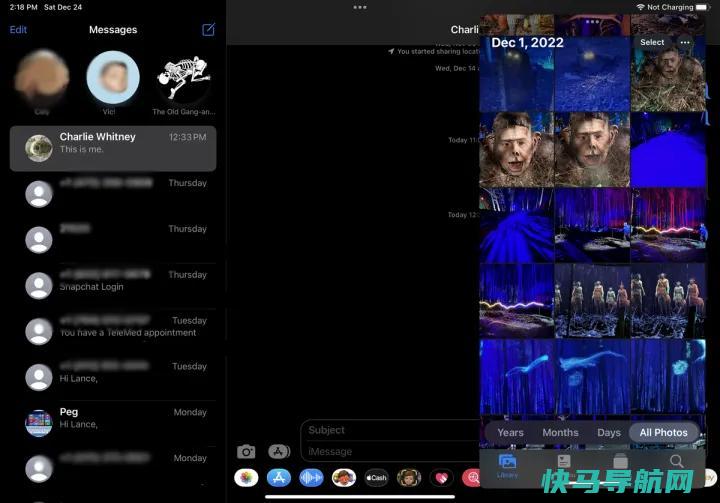Screen dimensions: 720x503
Task: Open the App Store icon in iMessage drawer
Action: 279,478
